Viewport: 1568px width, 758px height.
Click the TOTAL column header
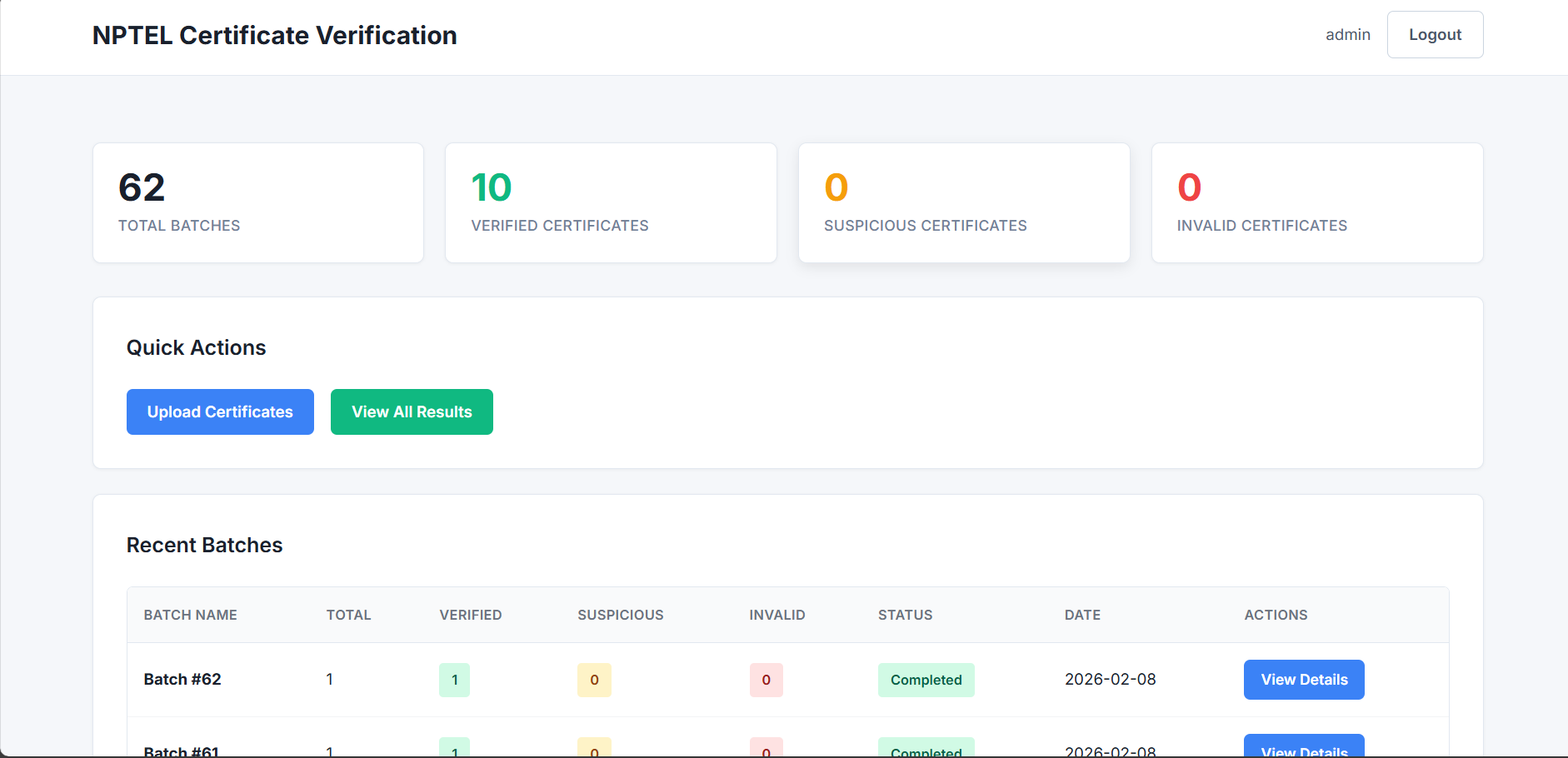tap(348, 615)
